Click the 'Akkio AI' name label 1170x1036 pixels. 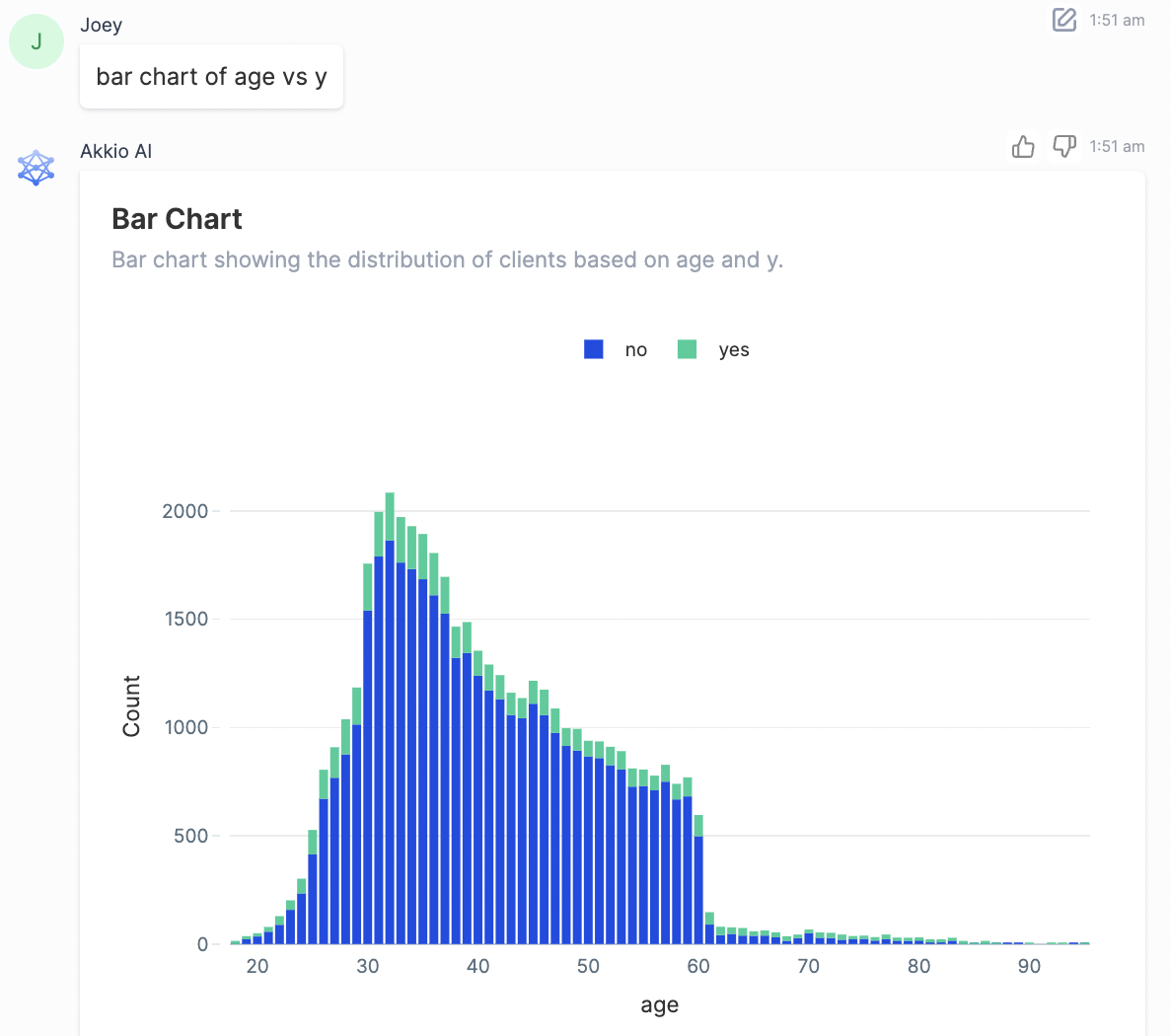click(115, 151)
